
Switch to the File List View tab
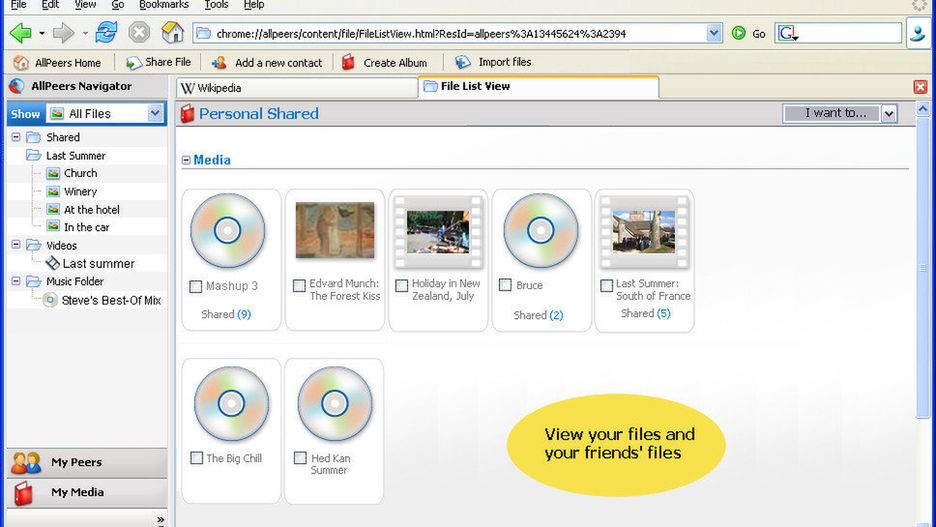(x=538, y=87)
